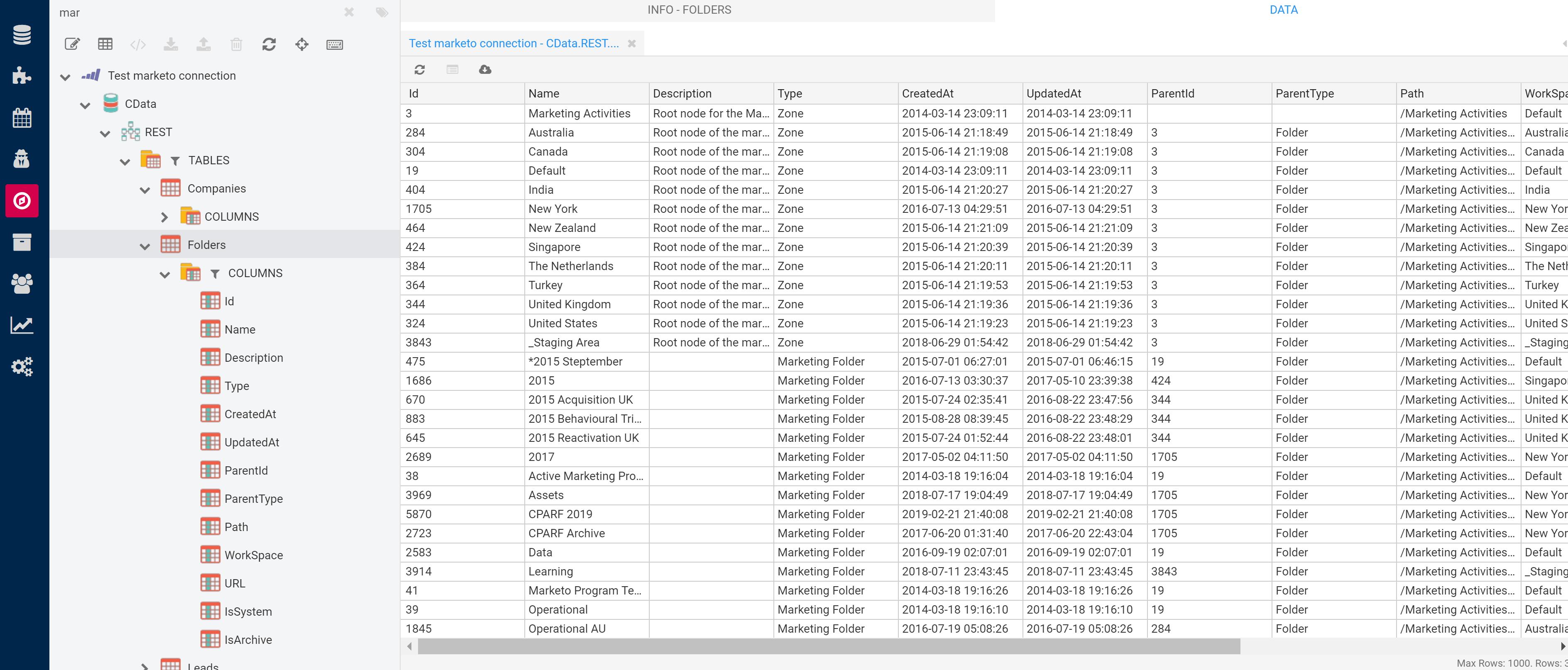Click the crosshair locate icon

[302, 44]
